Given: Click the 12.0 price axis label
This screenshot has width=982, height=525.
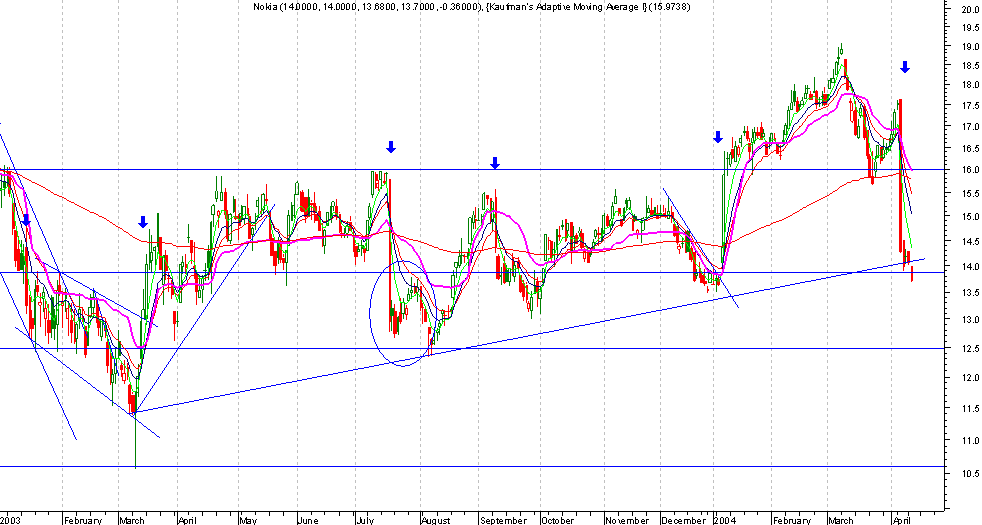Looking at the screenshot, I should [969, 378].
